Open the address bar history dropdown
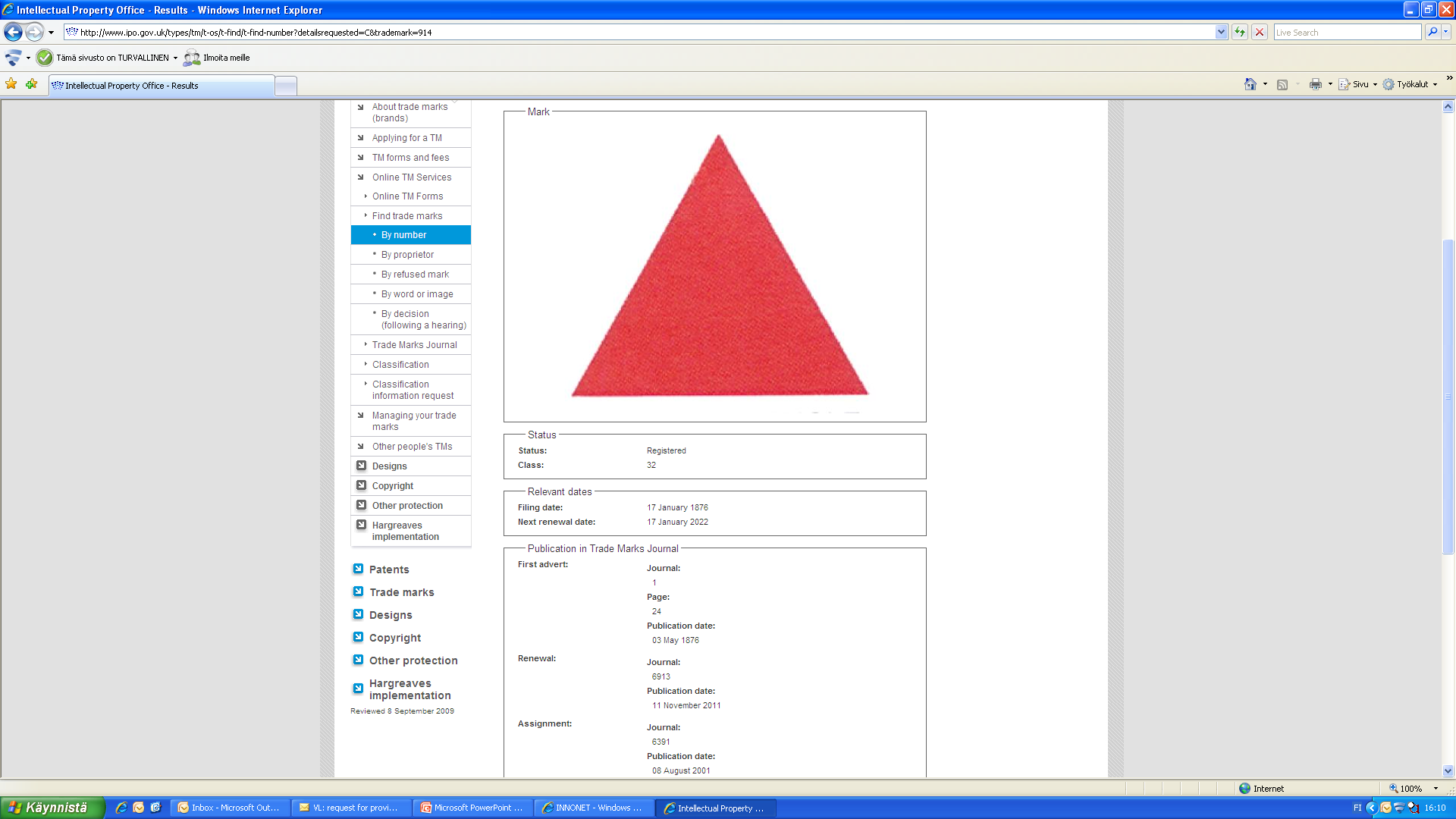 pyautogui.click(x=1221, y=33)
